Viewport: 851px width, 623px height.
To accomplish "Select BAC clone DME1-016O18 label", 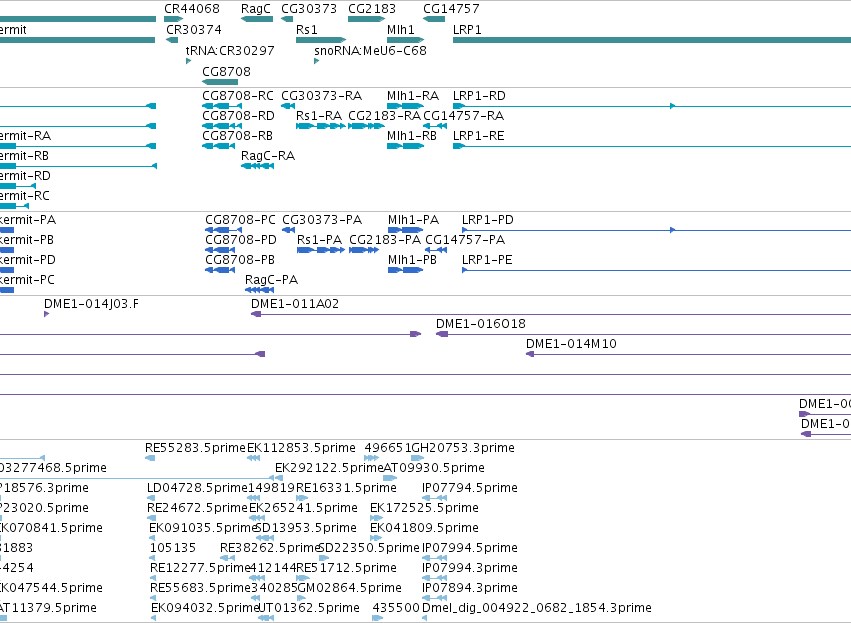I will point(481,325).
